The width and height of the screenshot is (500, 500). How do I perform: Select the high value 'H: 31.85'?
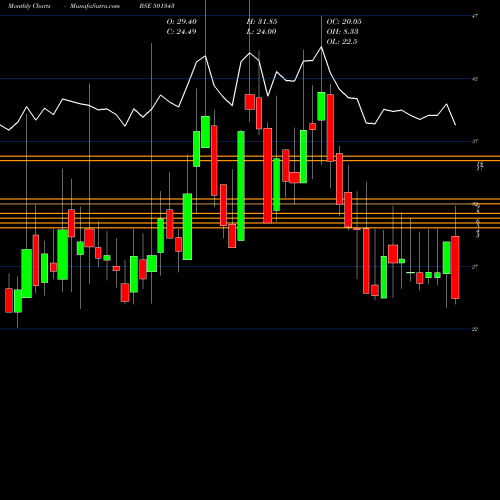point(262,22)
